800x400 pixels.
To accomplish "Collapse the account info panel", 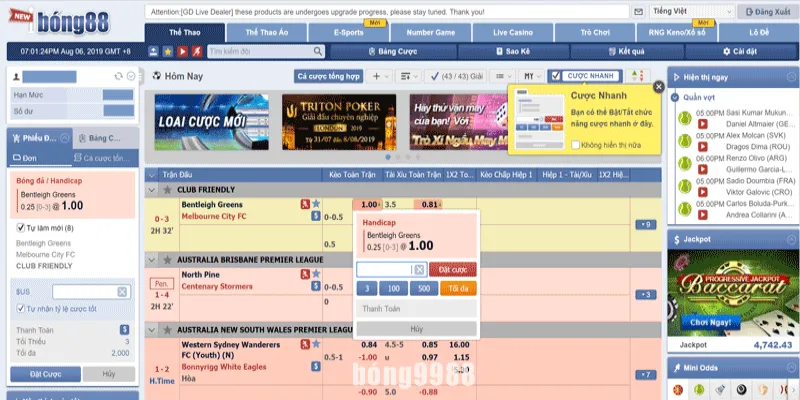I will click(131, 76).
